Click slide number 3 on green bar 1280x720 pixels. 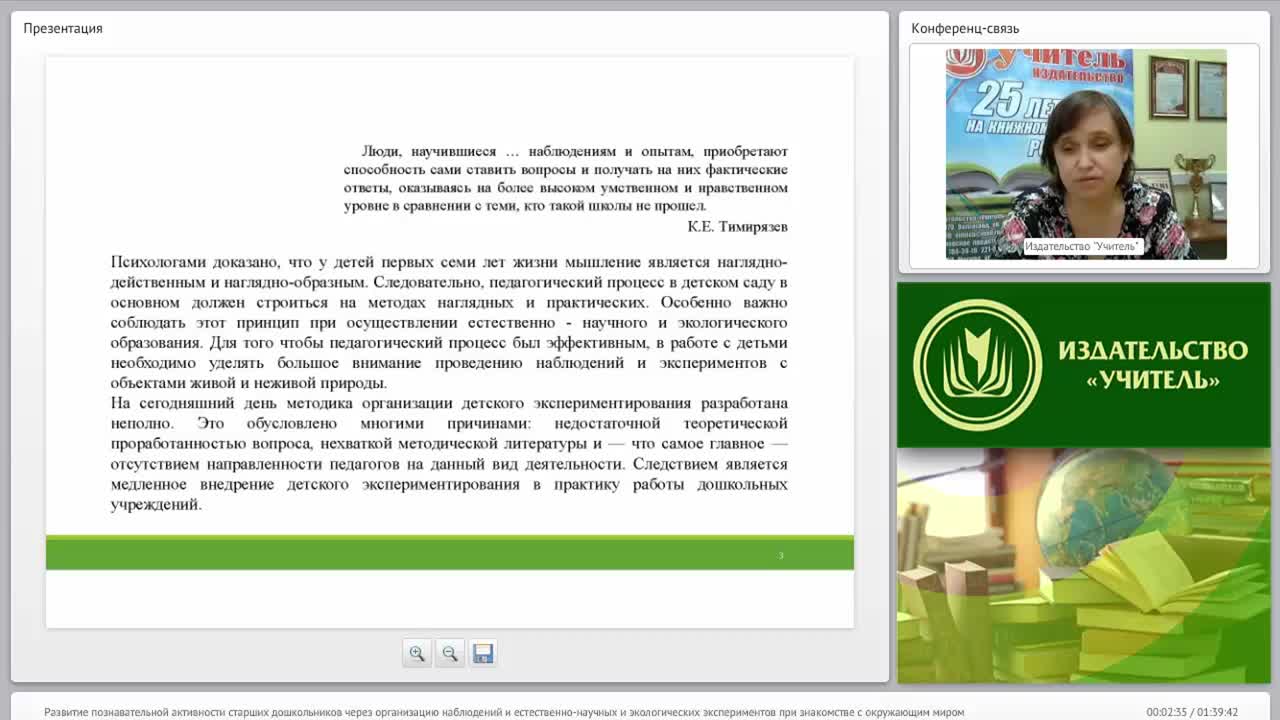[781, 555]
